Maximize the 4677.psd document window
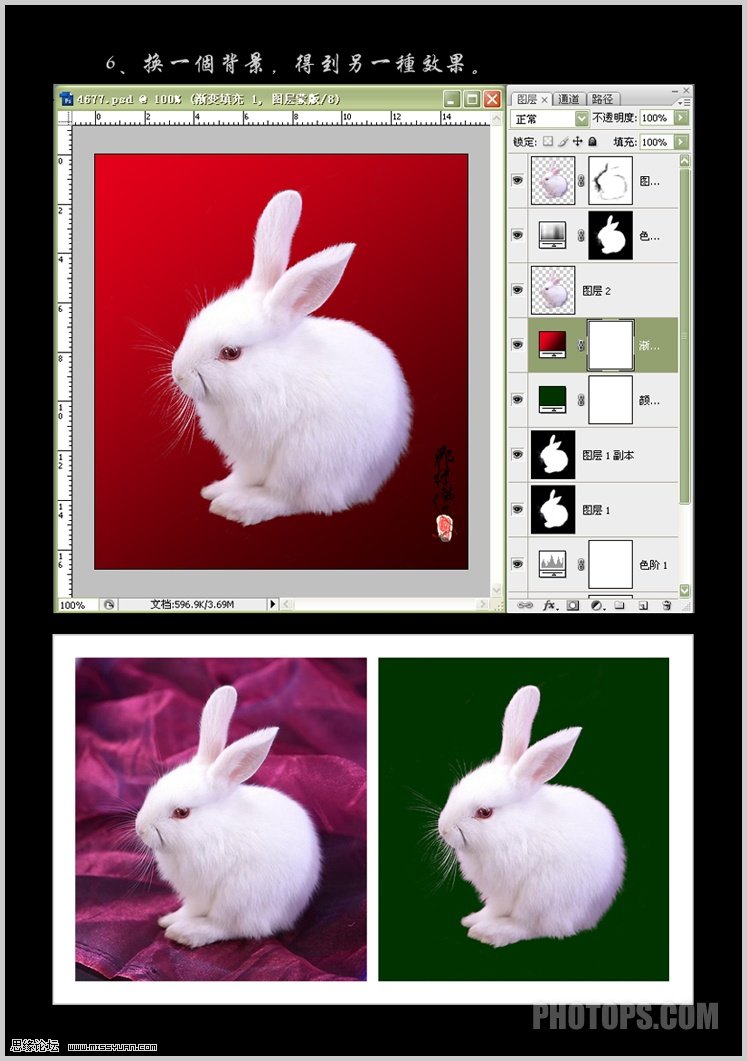Image resolution: width=747 pixels, height=1061 pixels. 472,99
